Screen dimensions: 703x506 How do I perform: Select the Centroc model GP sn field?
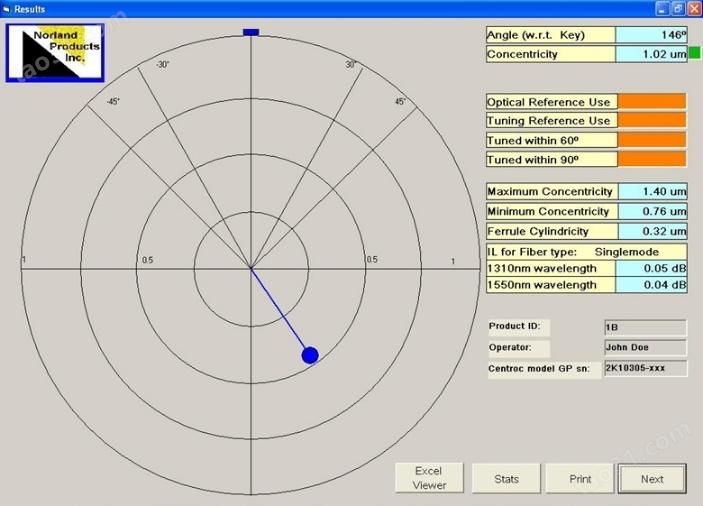[645, 368]
